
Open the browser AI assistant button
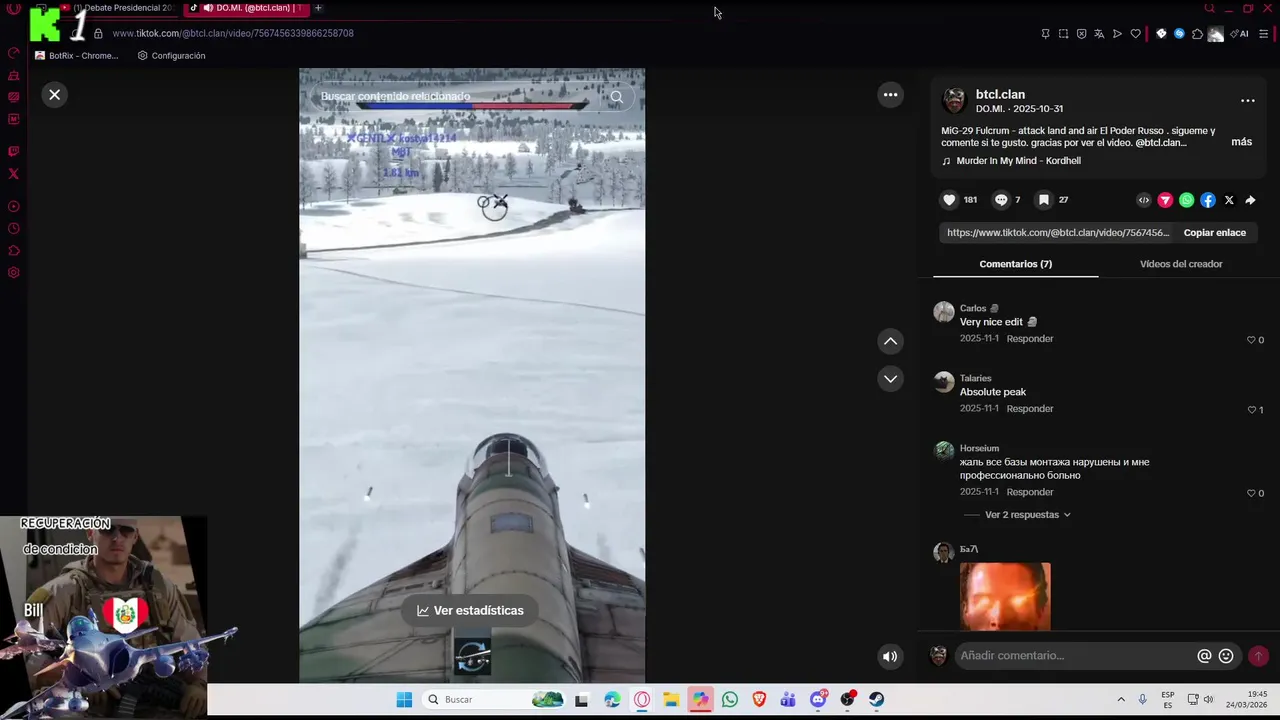coord(1240,34)
